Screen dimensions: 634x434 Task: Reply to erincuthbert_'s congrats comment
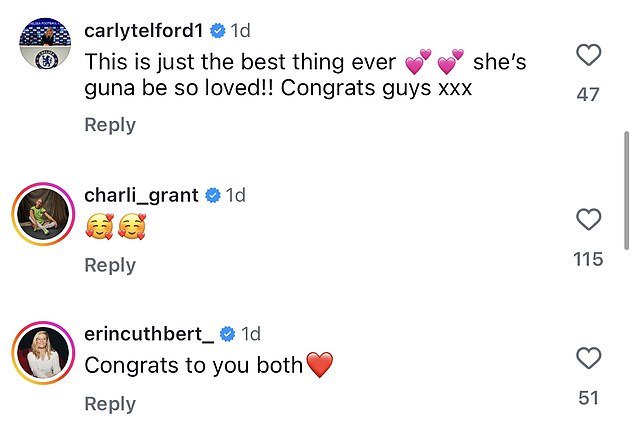pos(109,403)
